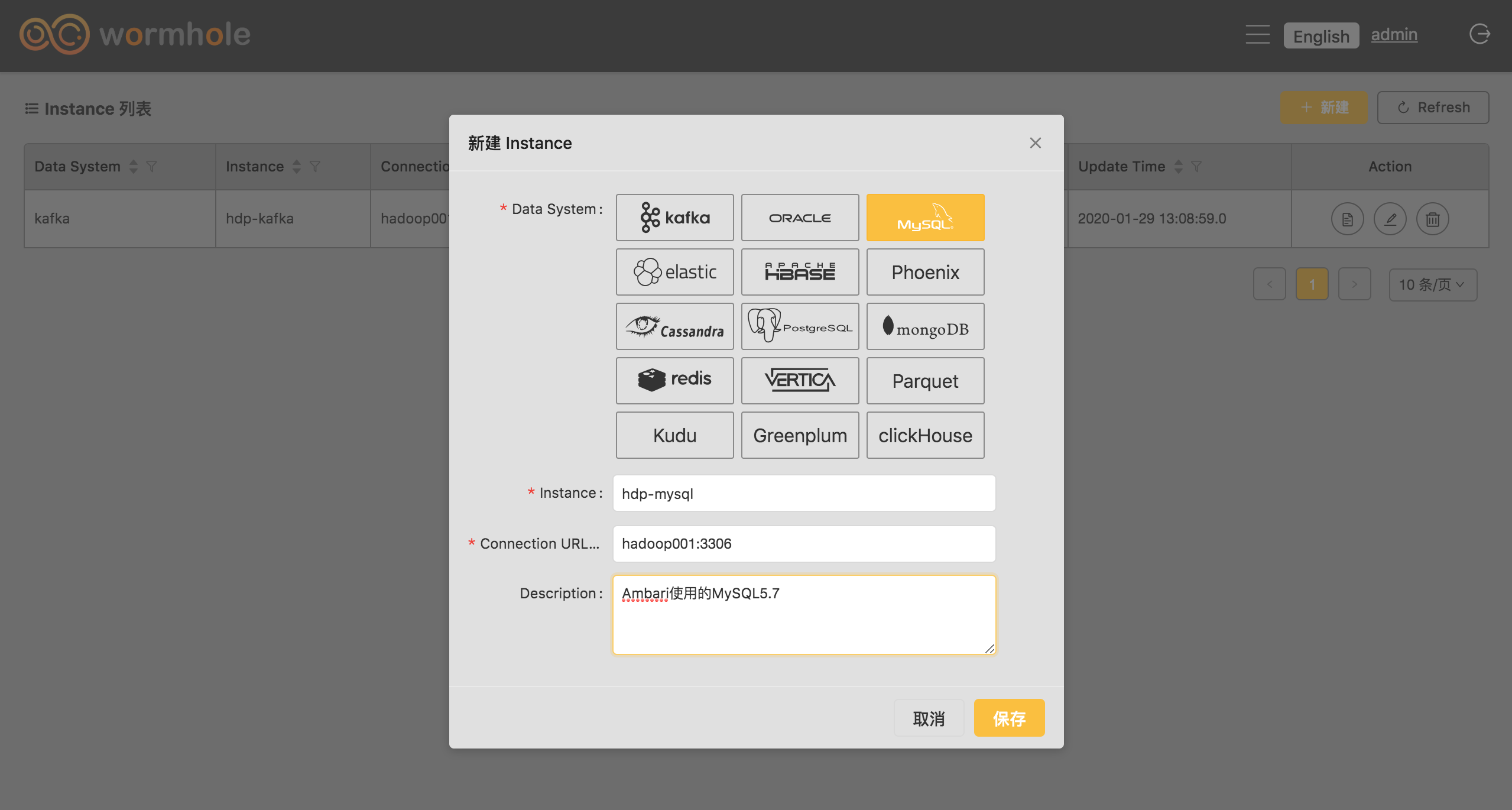The width and height of the screenshot is (1512, 810).
Task: Click the 保存 save button
Action: [x=1009, y=718]
